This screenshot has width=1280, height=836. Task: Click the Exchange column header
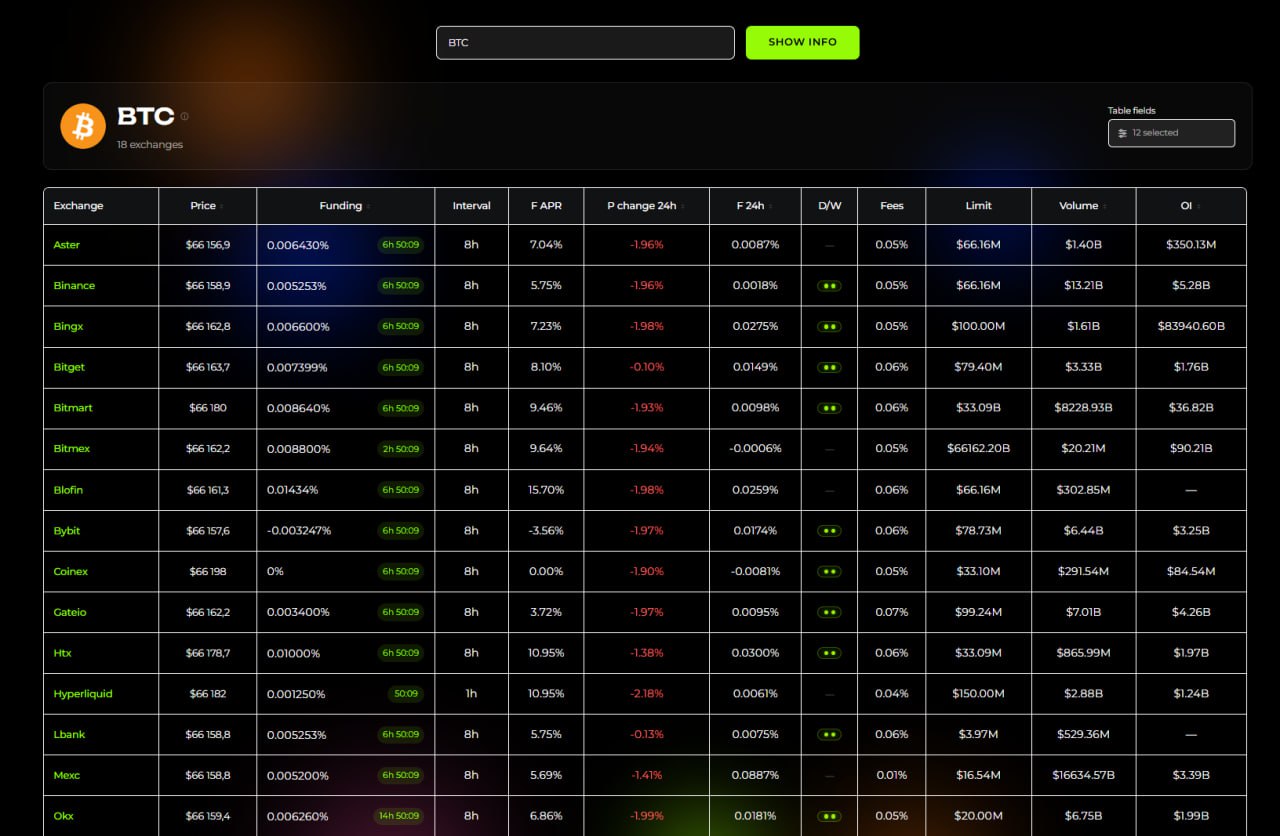coord(78,205)
